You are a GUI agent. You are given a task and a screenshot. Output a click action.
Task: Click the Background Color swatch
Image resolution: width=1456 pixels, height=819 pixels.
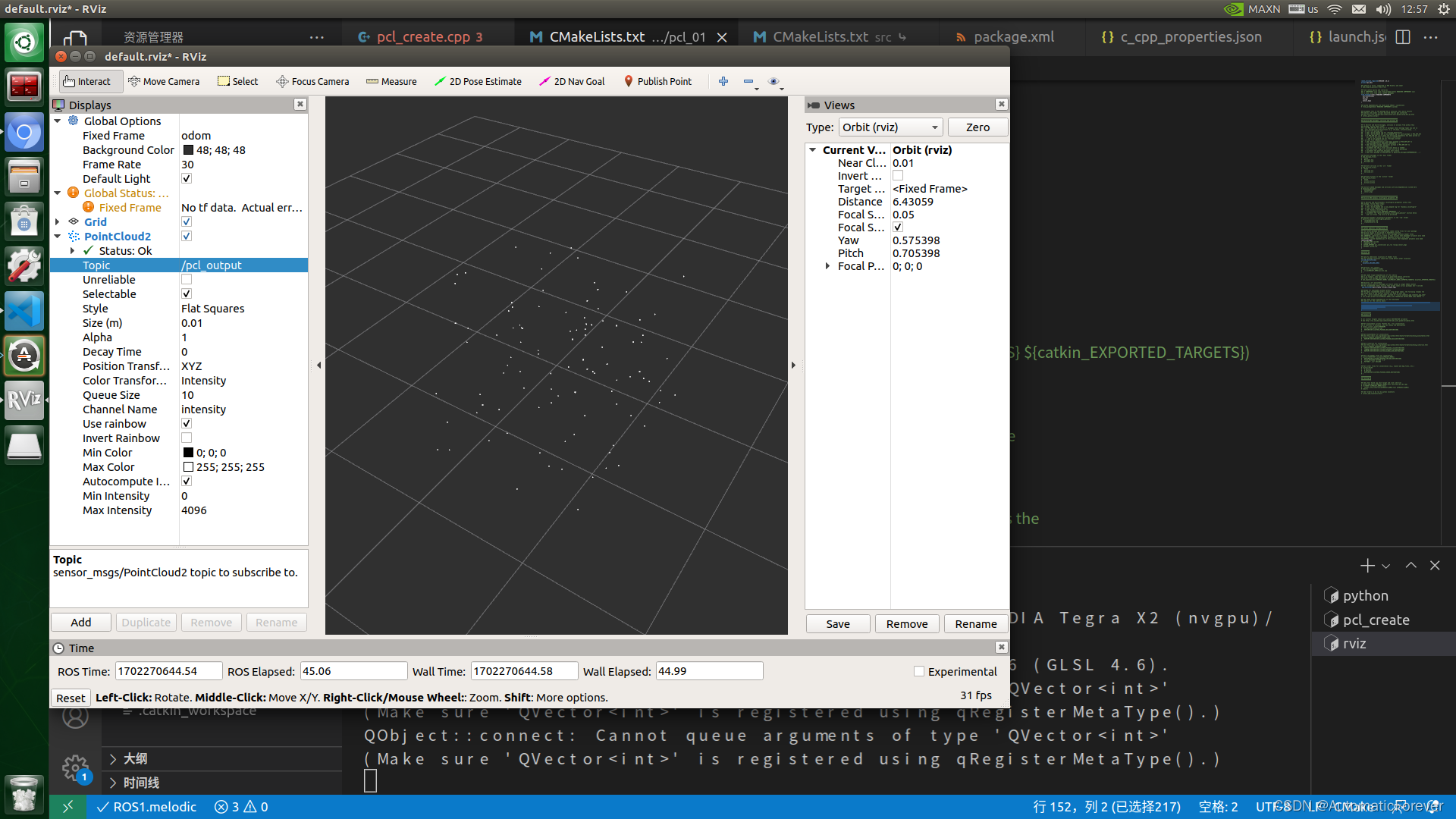188,150
